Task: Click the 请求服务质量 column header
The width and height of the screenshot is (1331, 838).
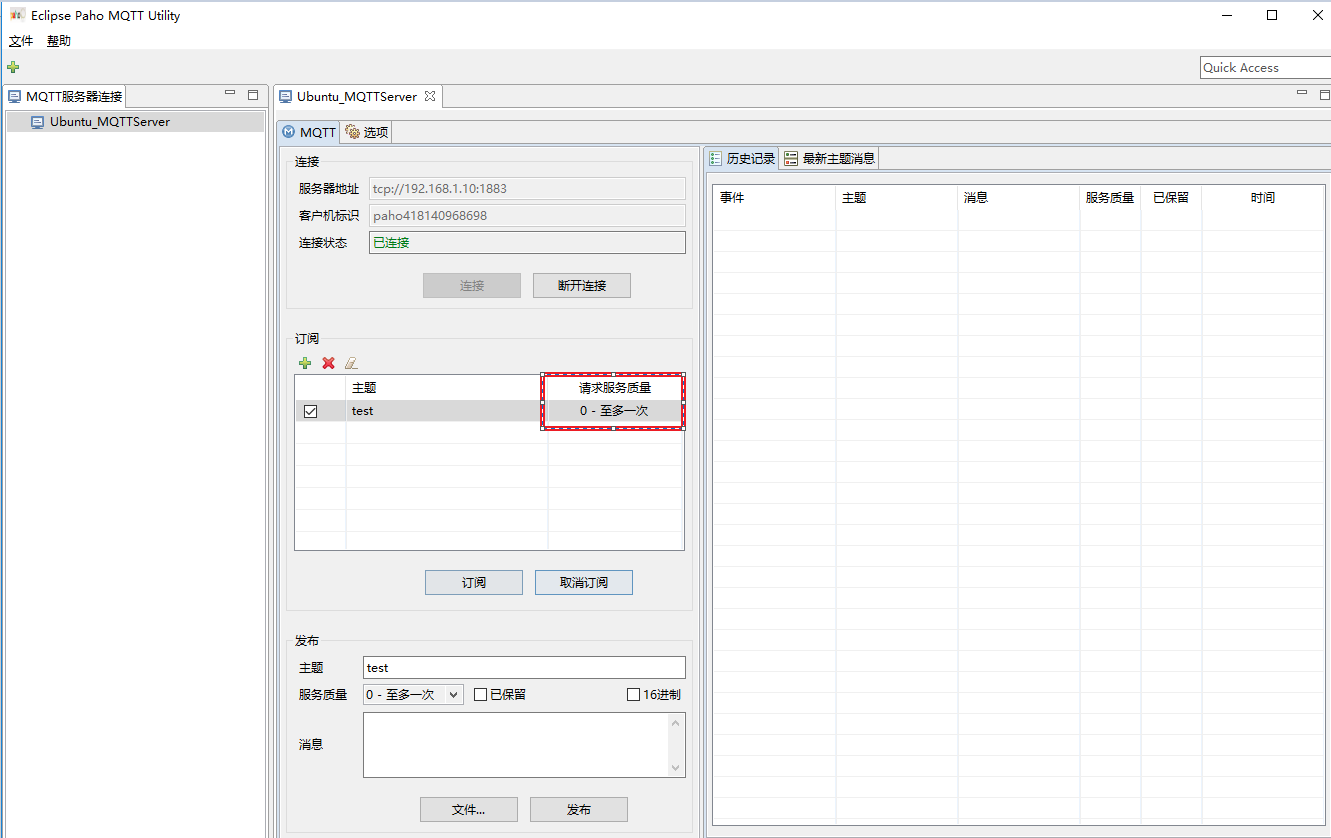Action: 615,388
